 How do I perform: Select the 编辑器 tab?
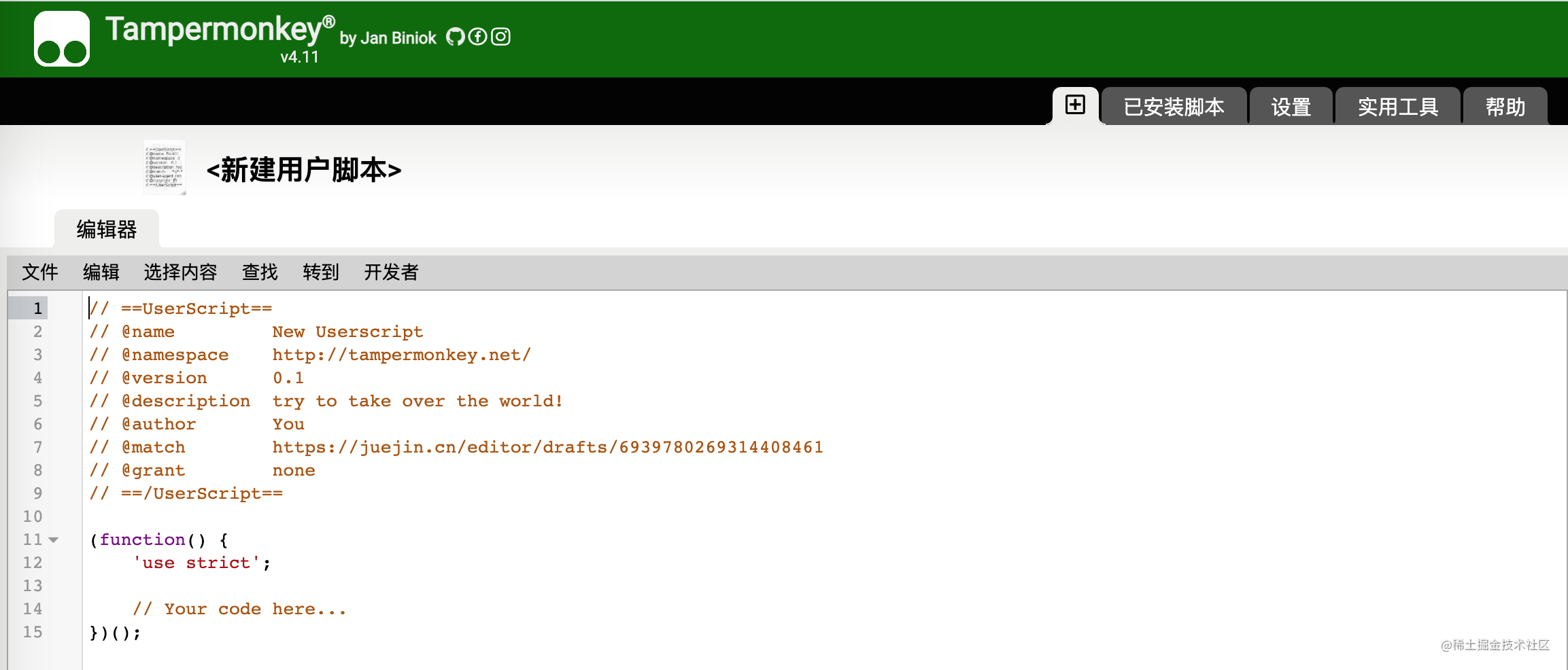(x=107, y=229)
